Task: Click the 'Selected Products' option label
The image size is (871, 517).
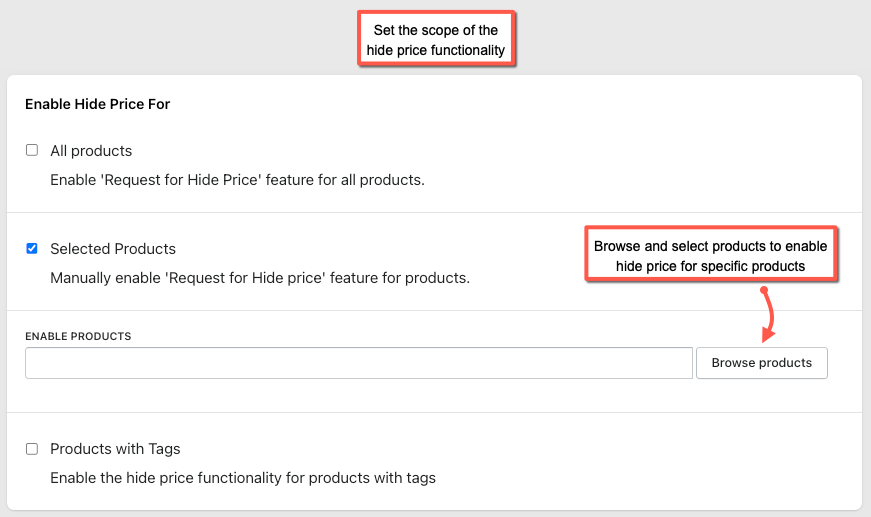Action: click(x=113, y=249)
